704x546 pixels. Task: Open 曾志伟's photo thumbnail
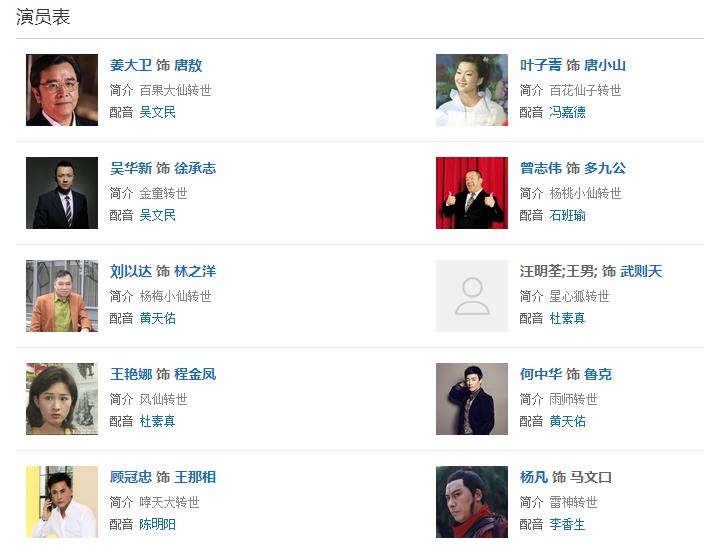472,193
